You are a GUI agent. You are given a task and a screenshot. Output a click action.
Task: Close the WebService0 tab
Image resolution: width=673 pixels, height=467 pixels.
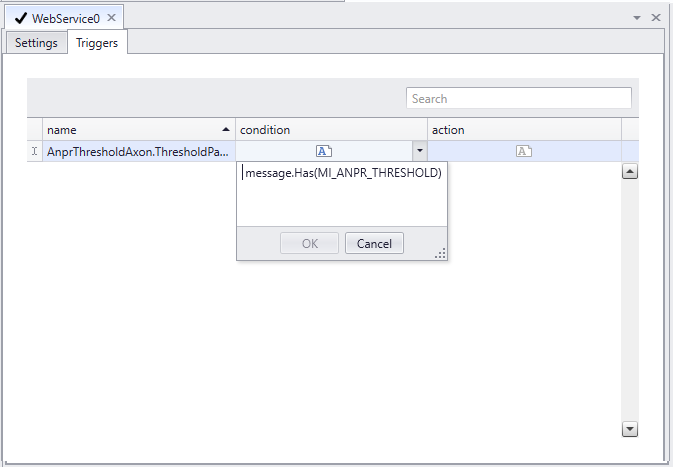click(111, 18)
